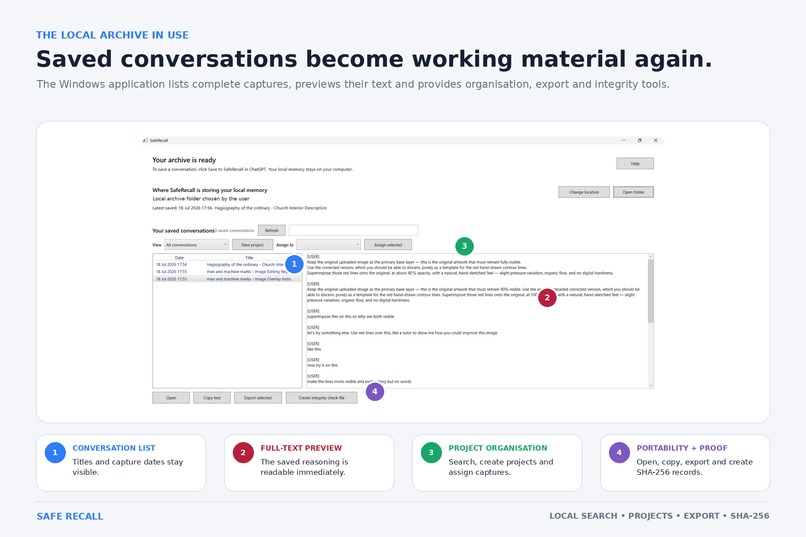The width and height of the screenshot is (806, 537).
Task: Create a New project
Action: click(252, 245)
